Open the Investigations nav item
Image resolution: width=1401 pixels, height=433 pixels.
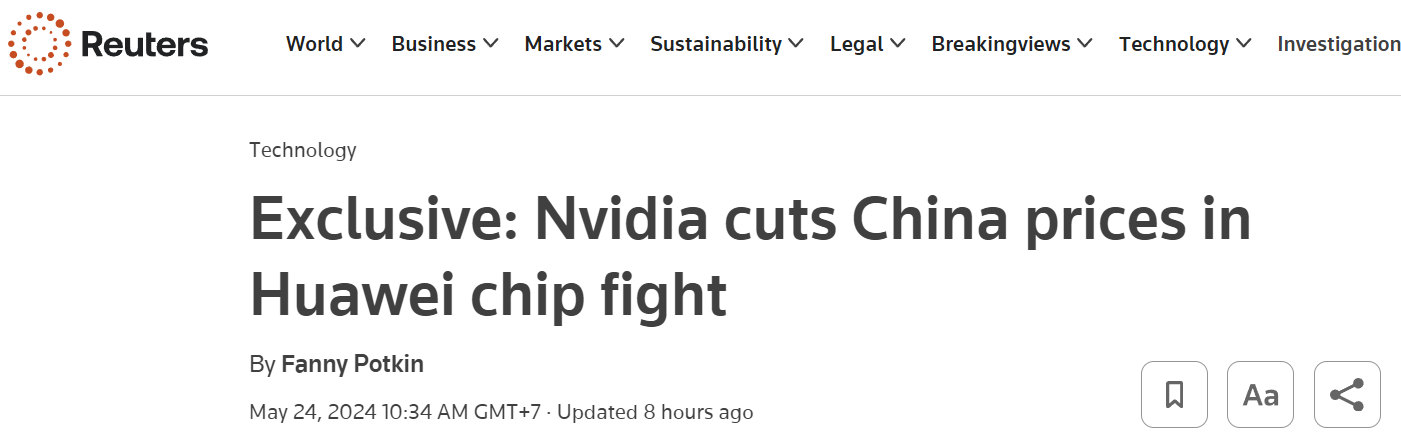pos(1338,44)
